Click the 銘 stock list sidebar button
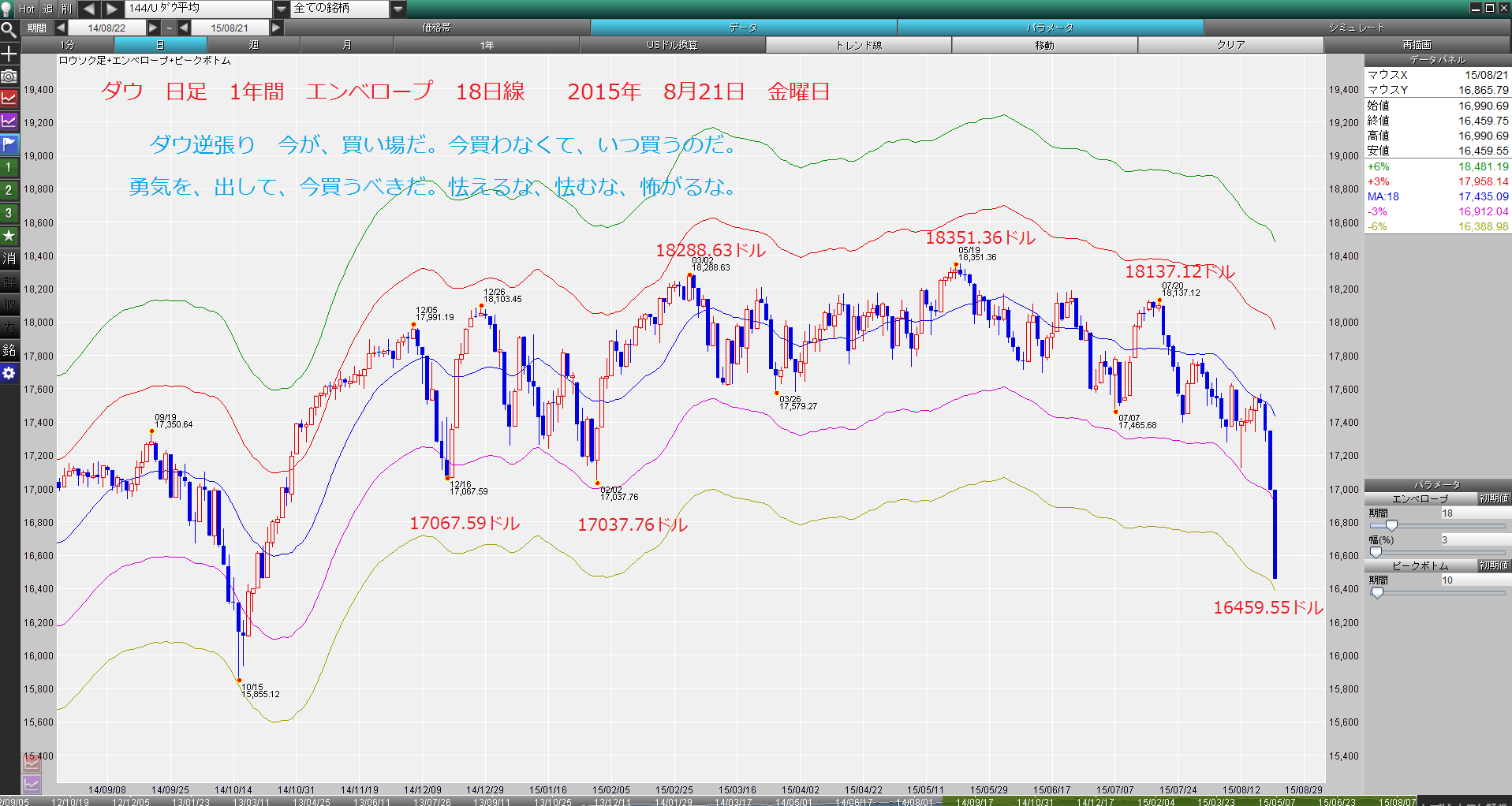1512x806 pixels. [x=9, y=350]
